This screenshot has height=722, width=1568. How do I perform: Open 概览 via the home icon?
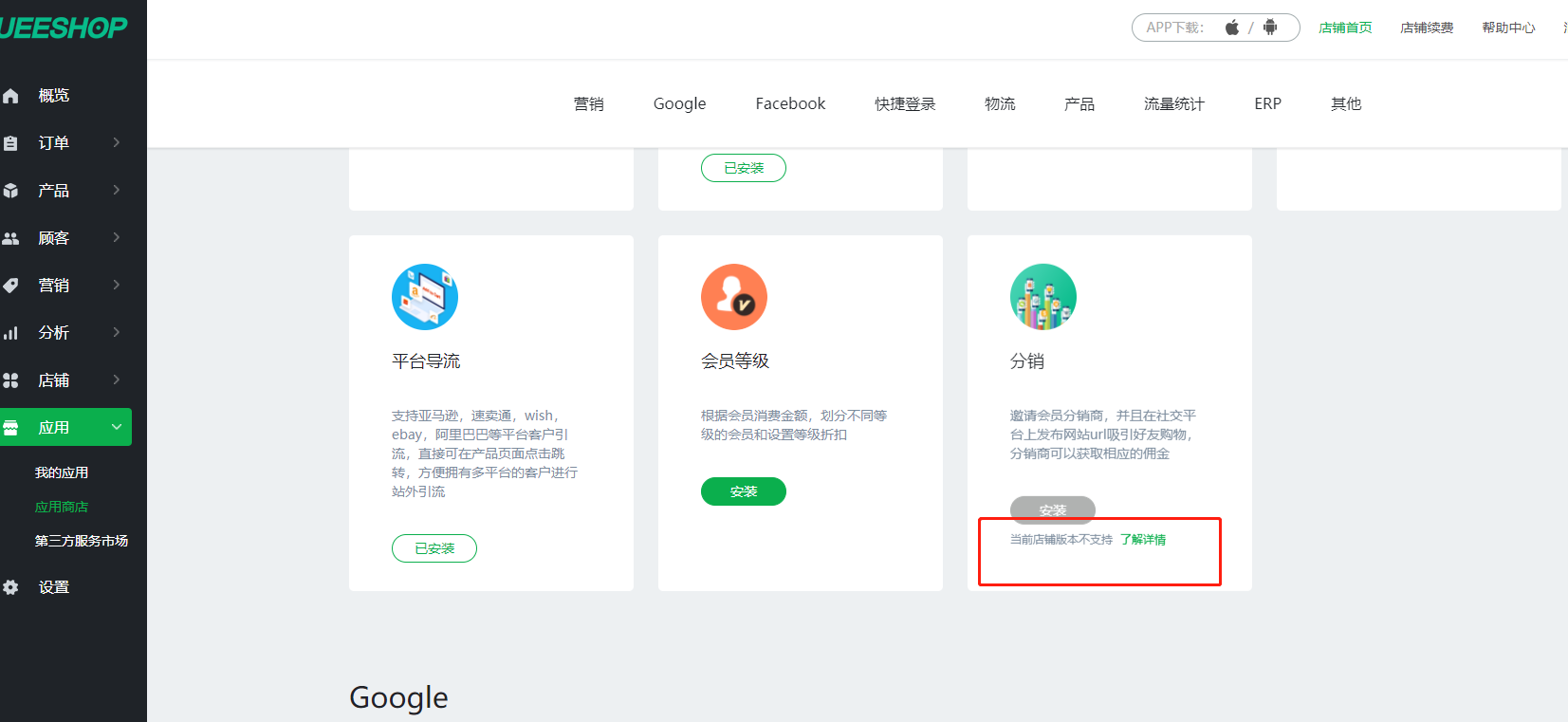point(11,96)
